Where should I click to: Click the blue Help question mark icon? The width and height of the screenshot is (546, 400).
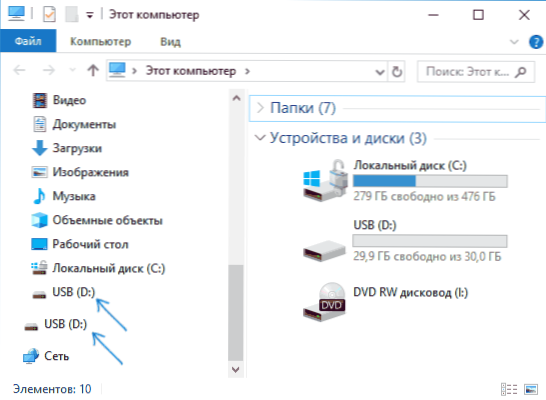coord(536,42)
